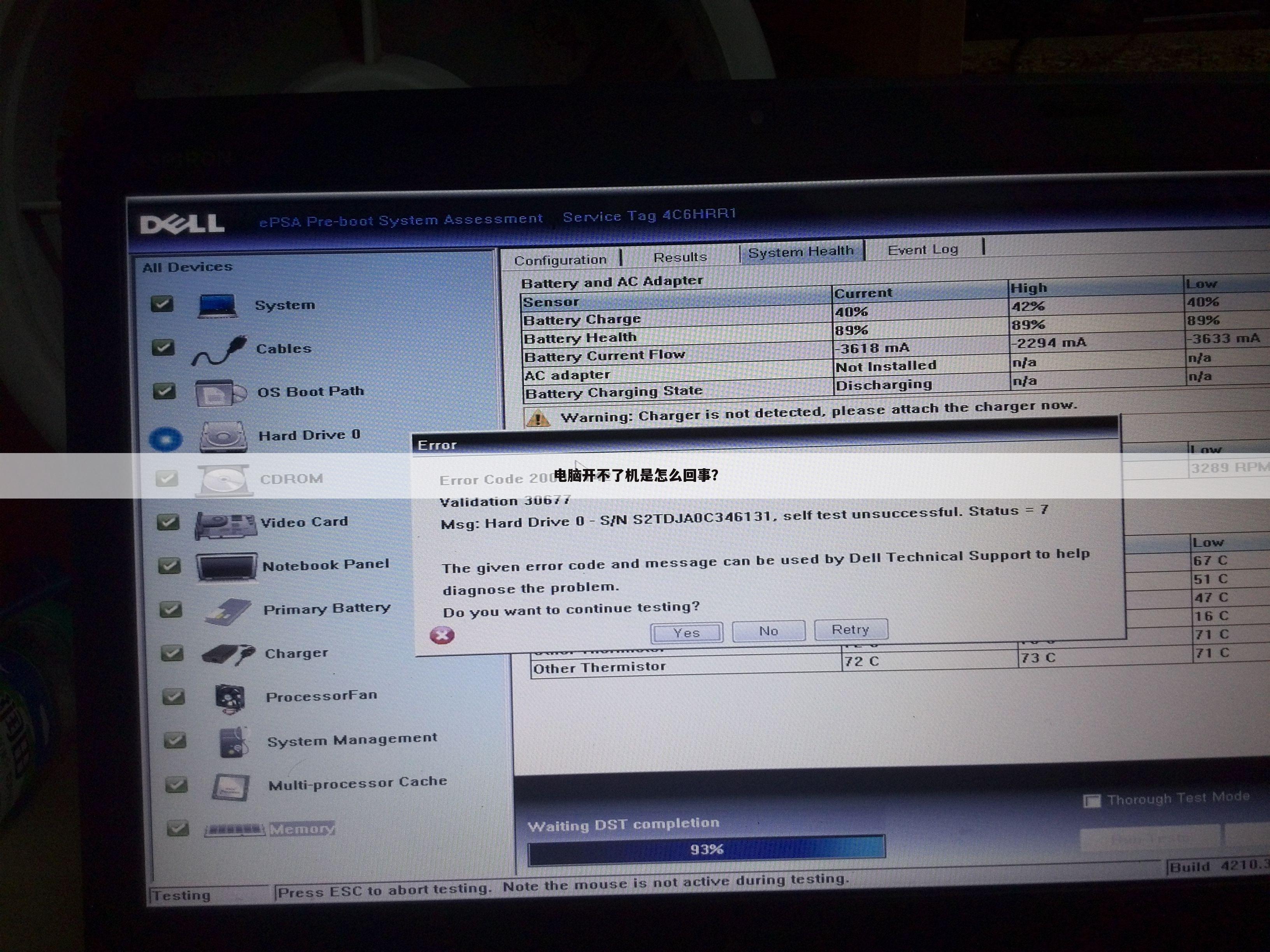Image resolution: width=1270 pixels, height=952 pixels.
Task: Click "ePSA Pre-boot System Assessment" title text
Action: [401, 220]
